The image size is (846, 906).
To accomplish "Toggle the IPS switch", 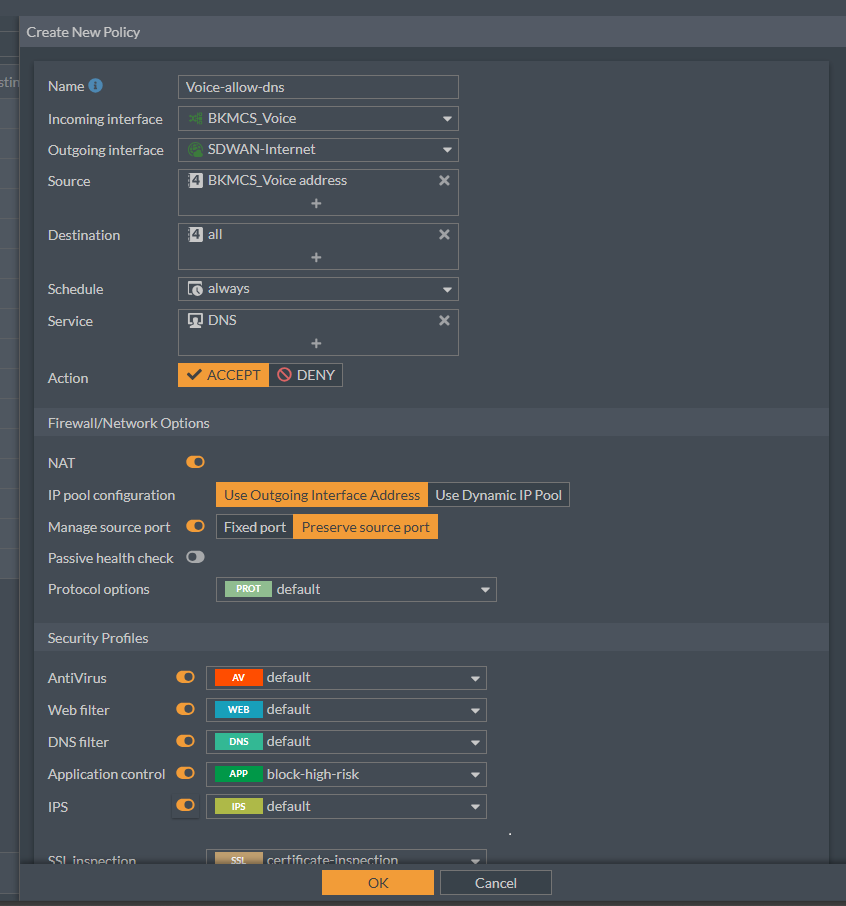I will click(x=185, y=805).
